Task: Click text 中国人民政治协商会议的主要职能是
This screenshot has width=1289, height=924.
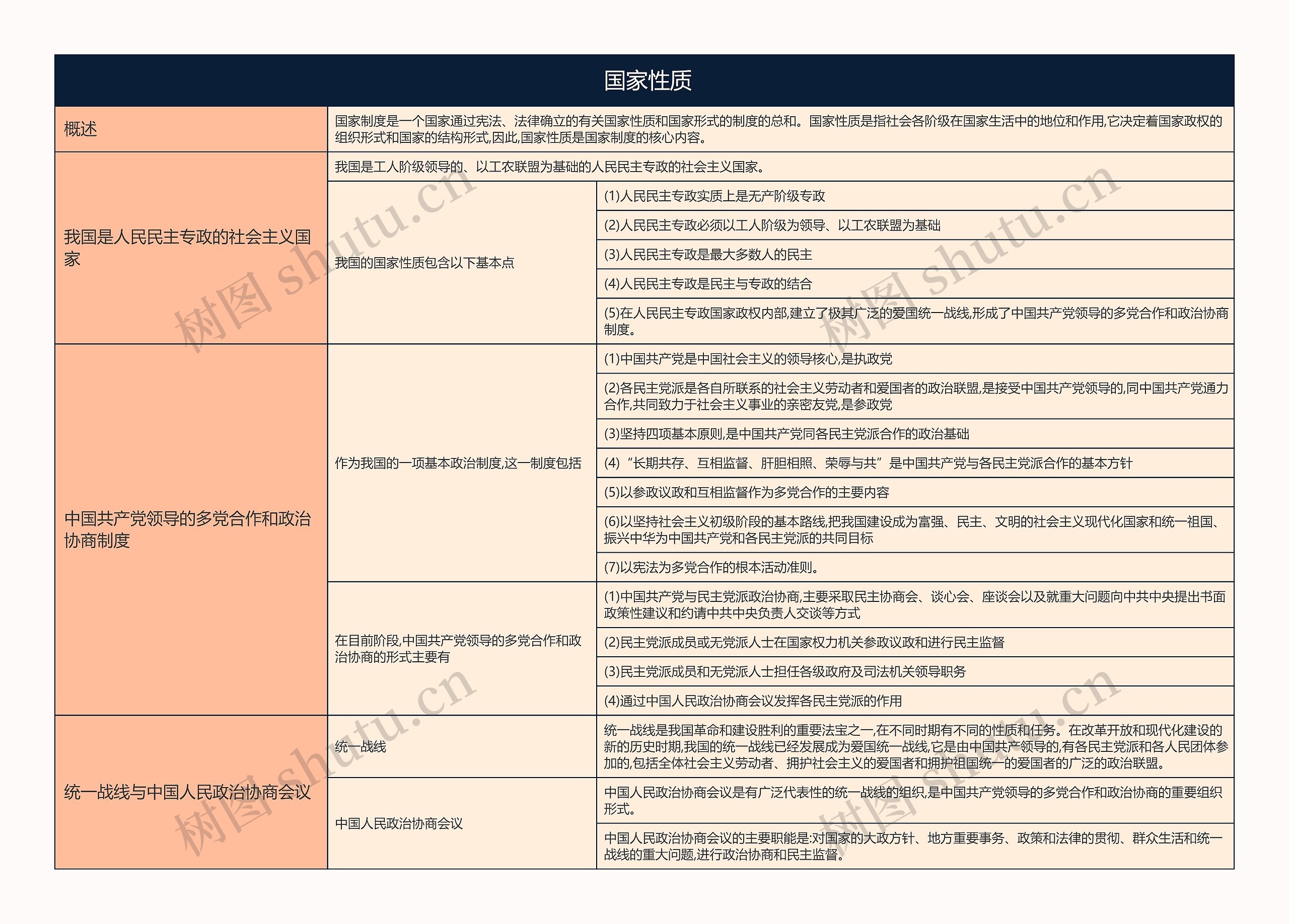Action: coord(915,845)
